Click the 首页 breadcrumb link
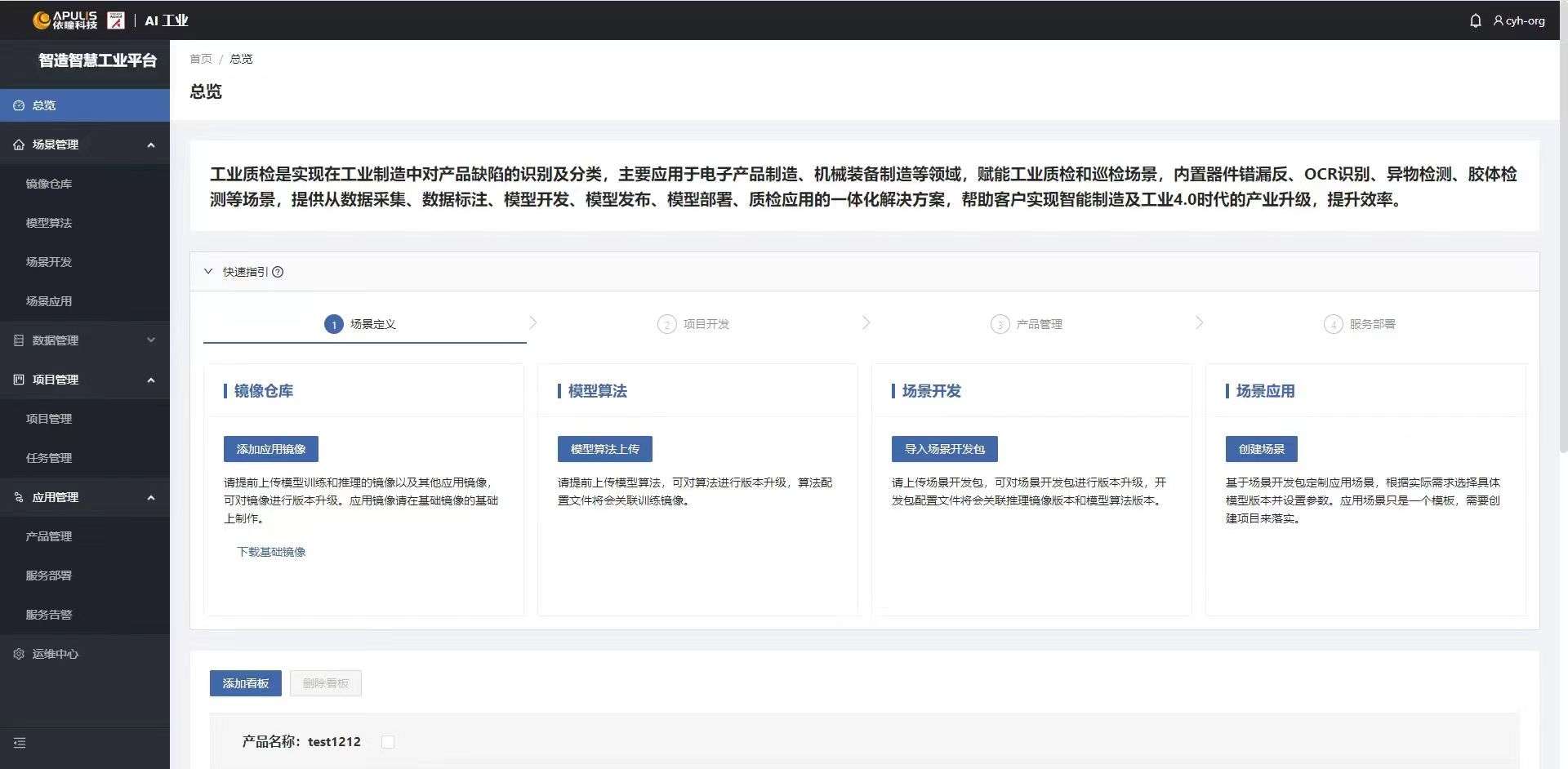 201,59
